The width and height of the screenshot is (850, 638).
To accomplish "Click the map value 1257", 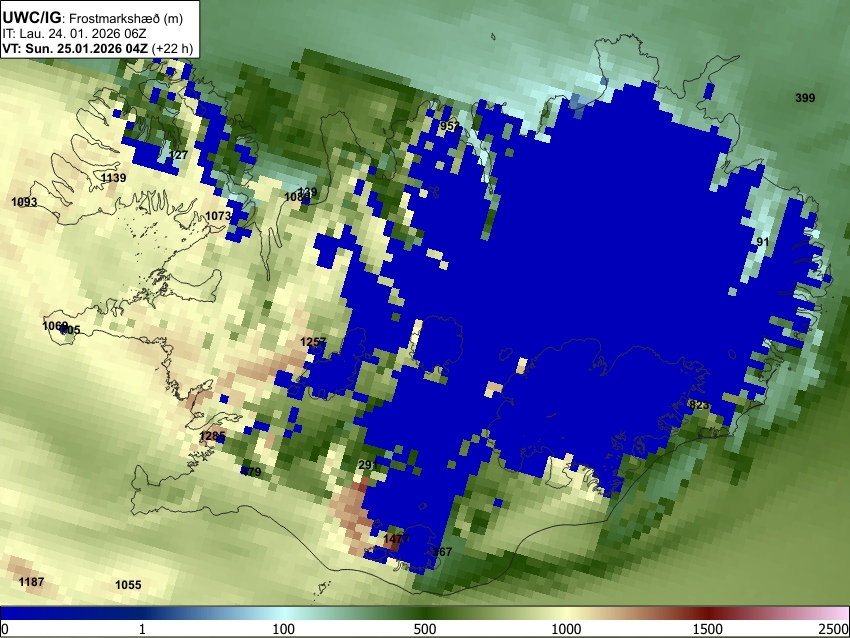I will click(x=313, y=342).
